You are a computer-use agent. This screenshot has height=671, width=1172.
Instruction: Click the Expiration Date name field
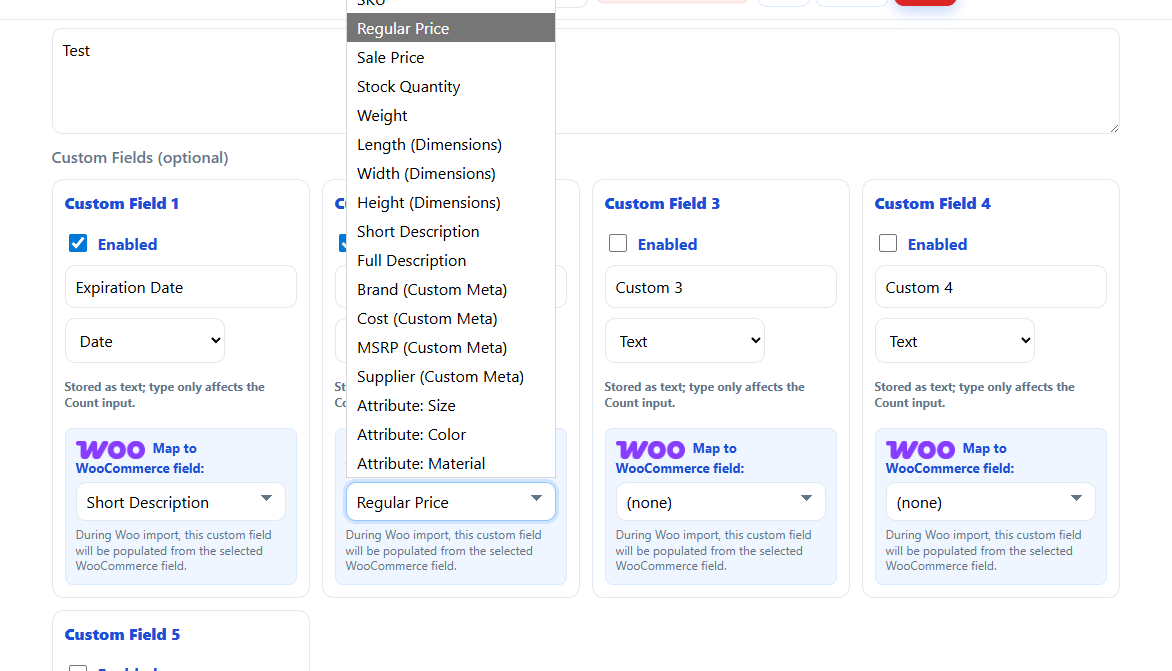pyautogui.click(x=180, y=287)
